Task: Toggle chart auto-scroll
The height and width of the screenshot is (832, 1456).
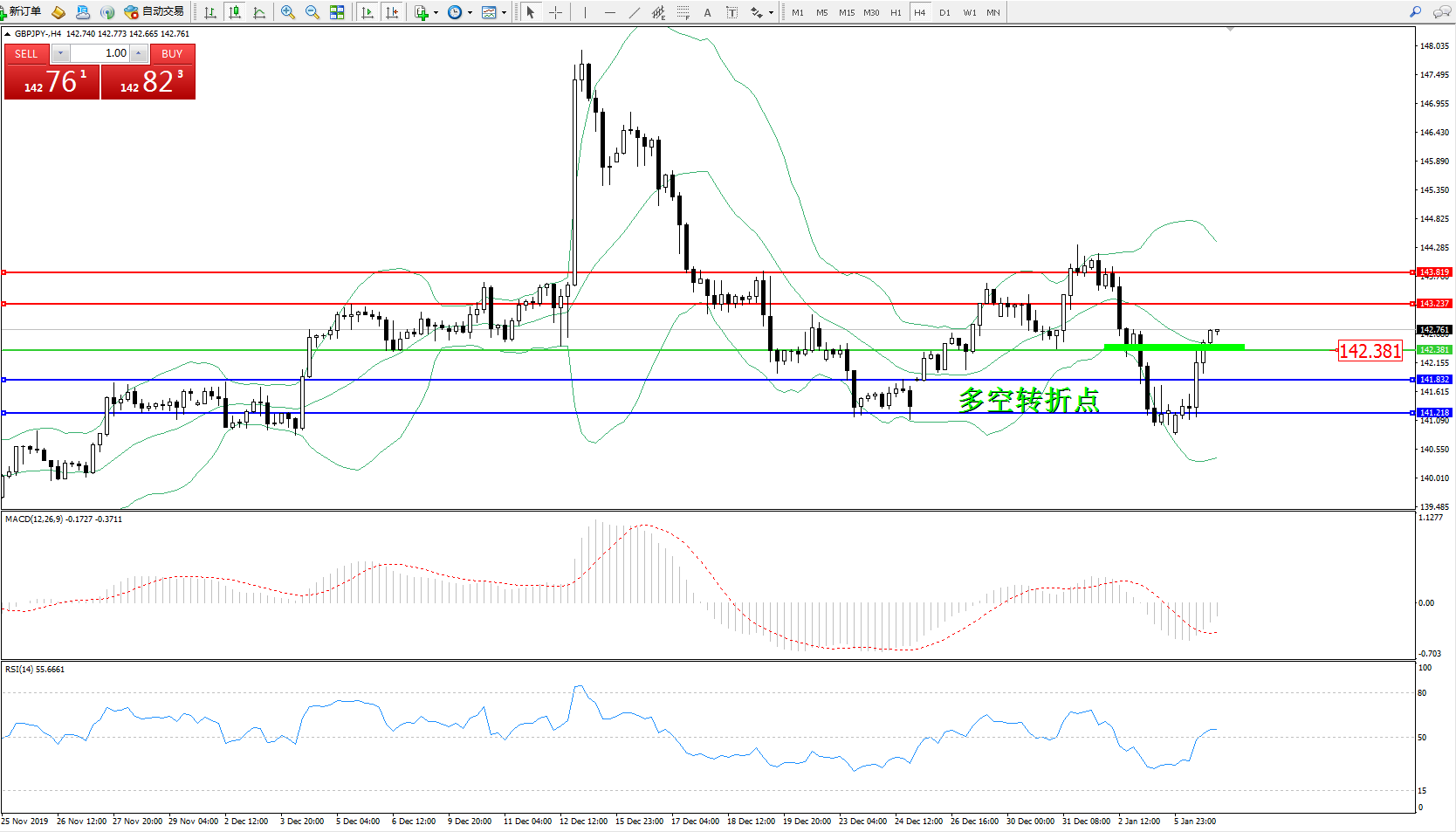Action: click(x=367, y=12)
